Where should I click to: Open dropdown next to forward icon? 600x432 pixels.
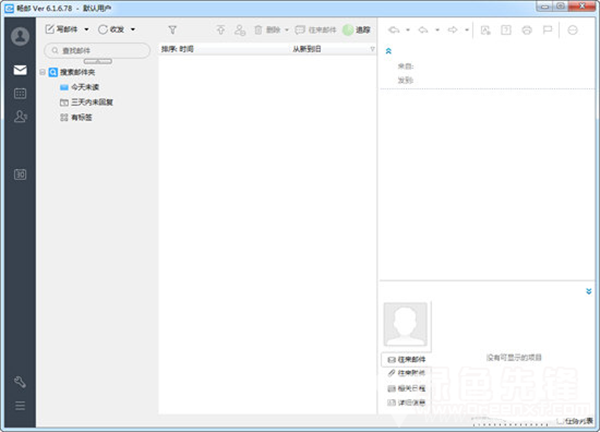(x=467, y=30)
